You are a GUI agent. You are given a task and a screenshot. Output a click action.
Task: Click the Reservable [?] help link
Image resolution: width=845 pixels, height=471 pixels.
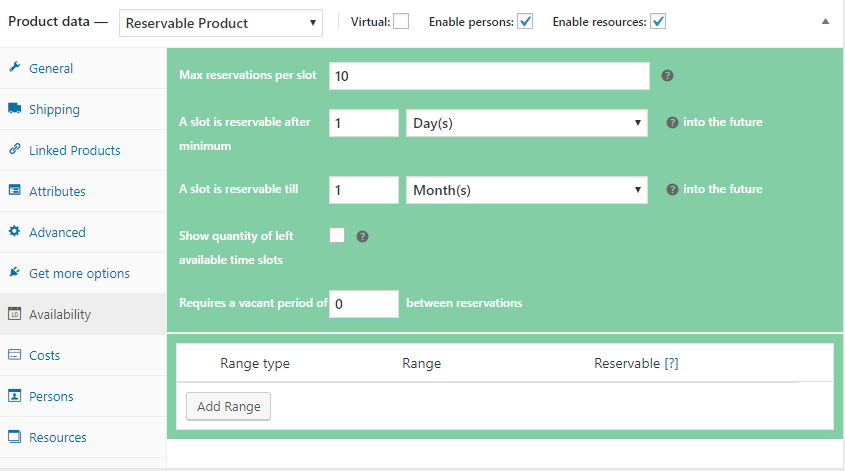(636, 363)
